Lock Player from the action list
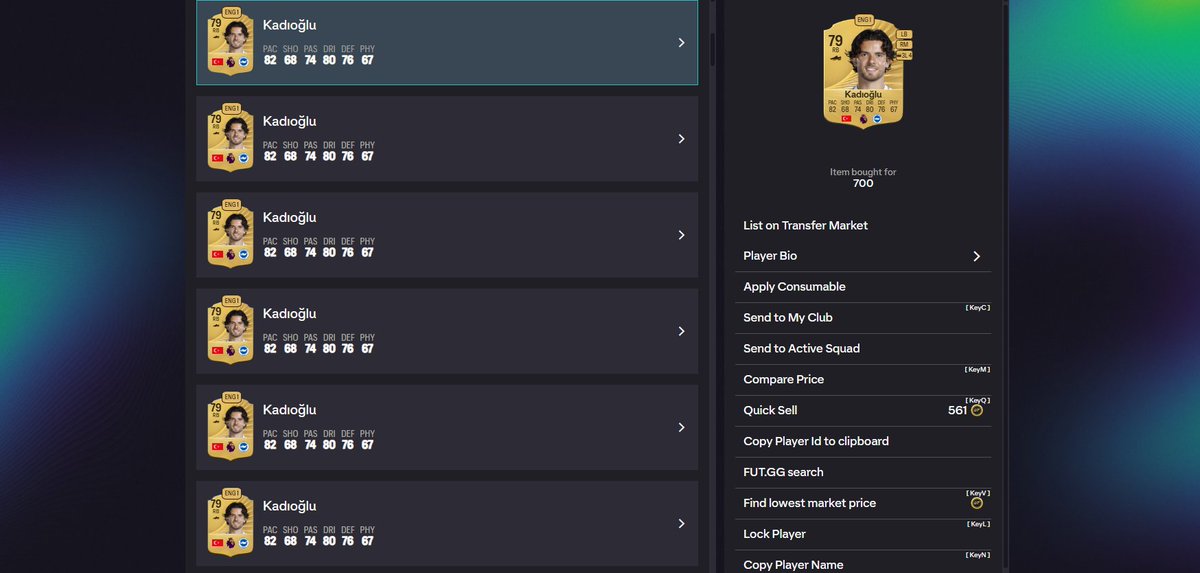Image resolution: width=1200 pixels, height=573 pixels. [862, 534]
